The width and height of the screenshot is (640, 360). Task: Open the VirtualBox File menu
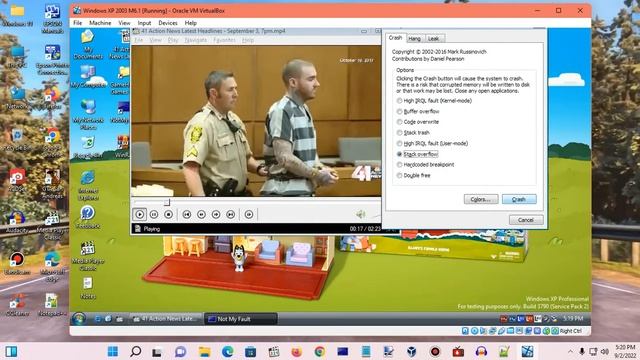tap(78, 23)
